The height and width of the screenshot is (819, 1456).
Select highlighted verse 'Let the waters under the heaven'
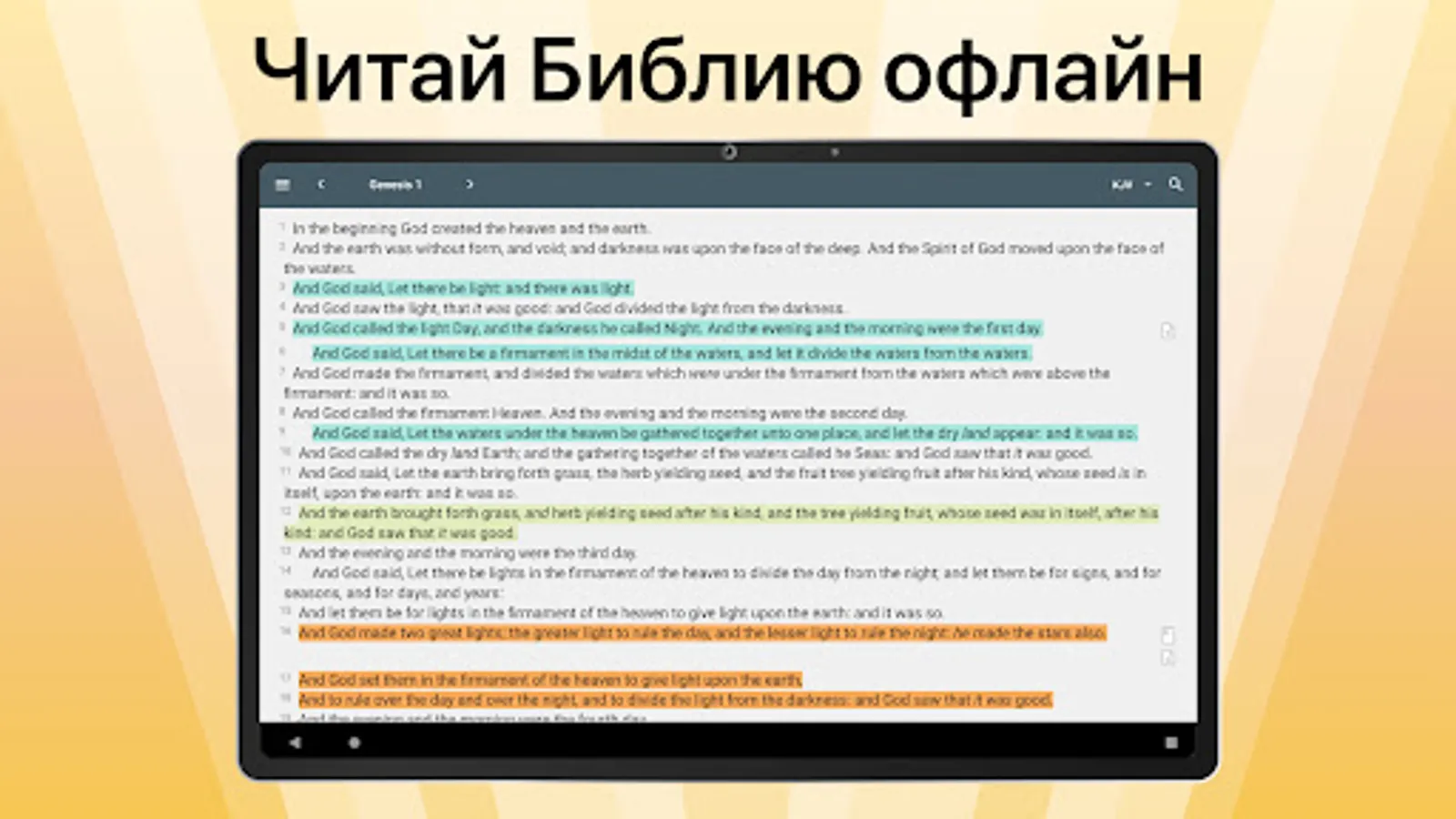tap(724, 433)
